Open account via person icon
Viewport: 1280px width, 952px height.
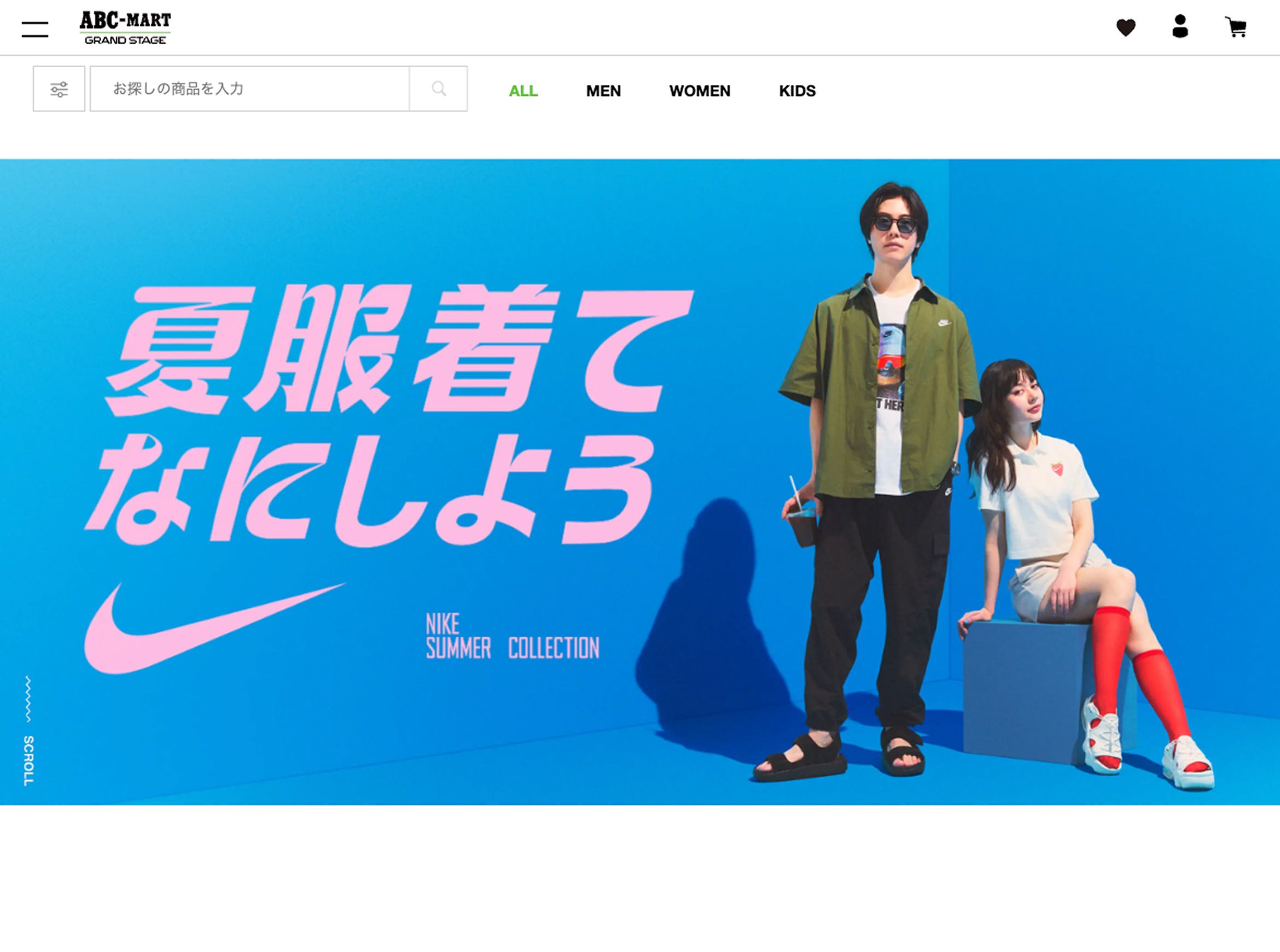click(1180, 26)
